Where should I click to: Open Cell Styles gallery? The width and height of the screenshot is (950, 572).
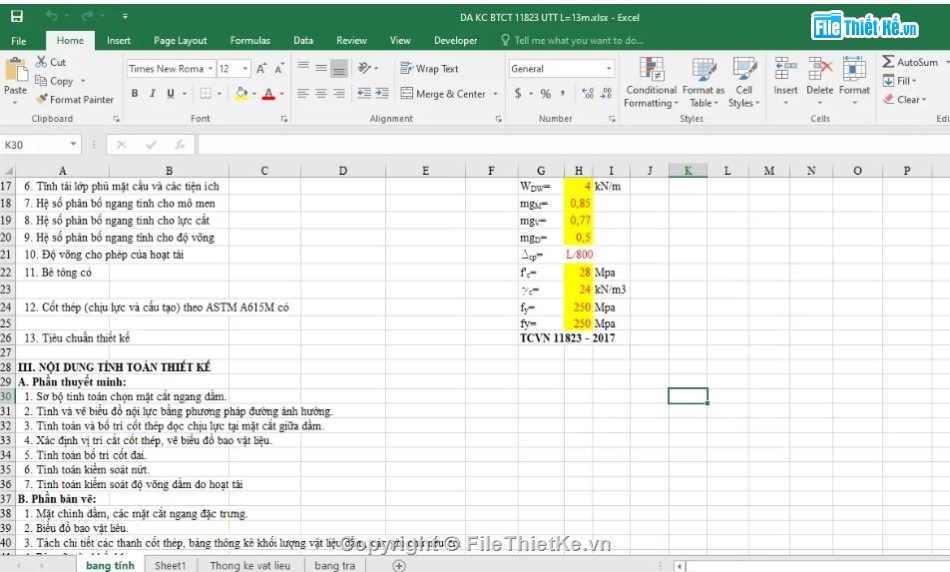pyautogui.click(x=744, y=83)
